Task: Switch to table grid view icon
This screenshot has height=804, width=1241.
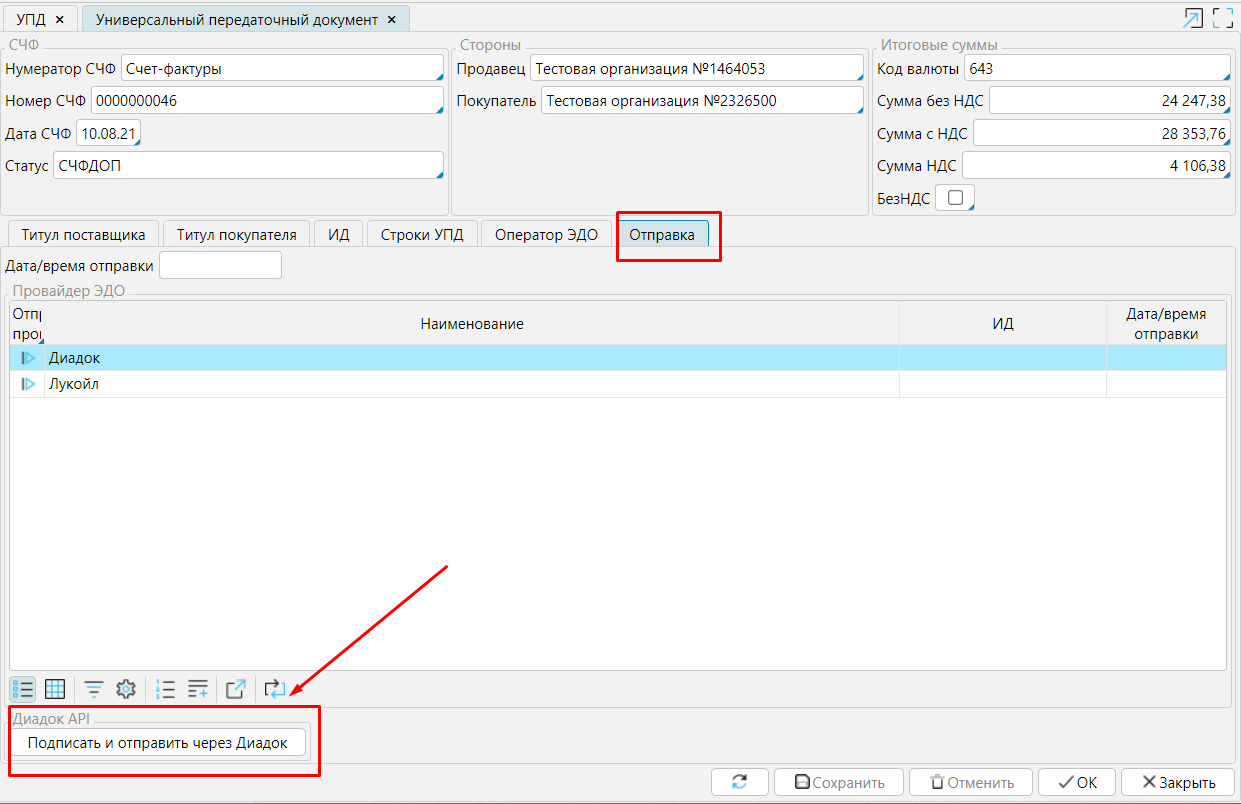Action: [x=55, y=689]
